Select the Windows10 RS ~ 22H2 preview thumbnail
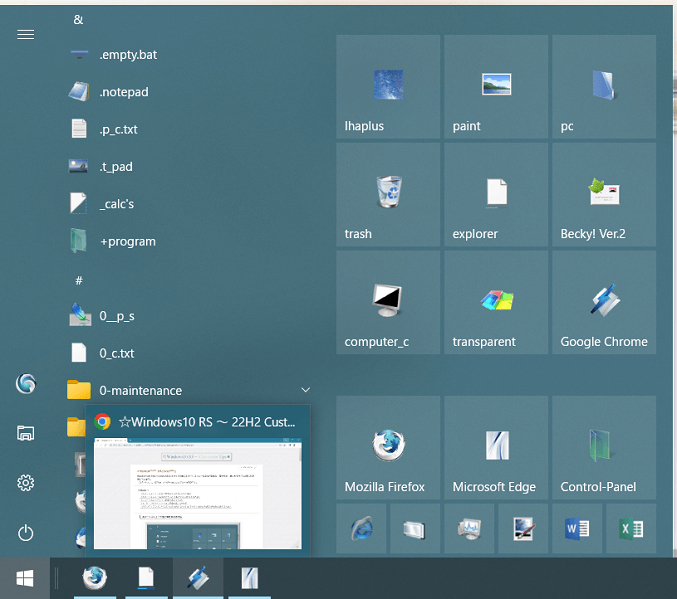677x599 pixels. click(198, 494)
